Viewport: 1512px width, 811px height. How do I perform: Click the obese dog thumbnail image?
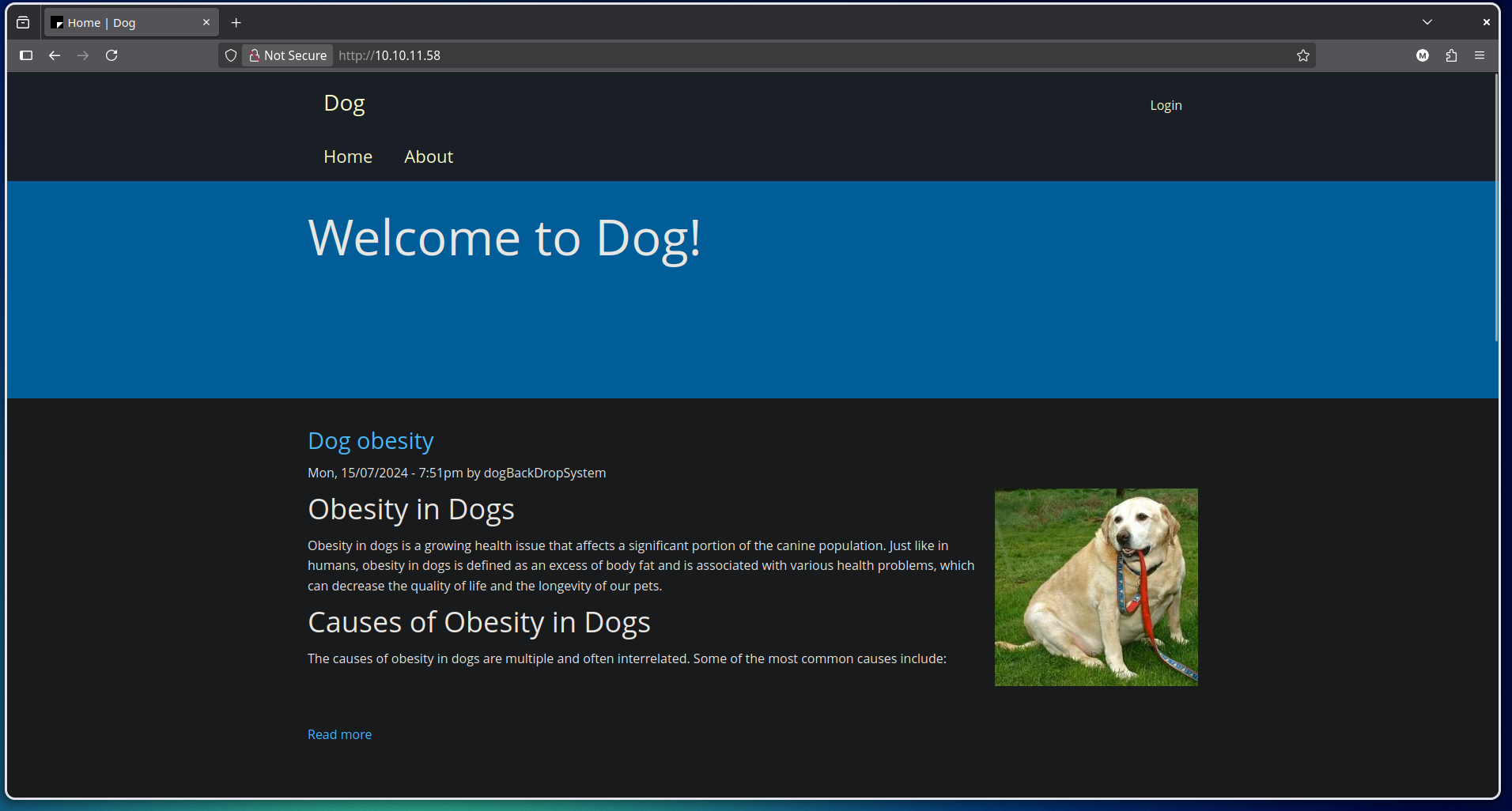(1096, 587)
